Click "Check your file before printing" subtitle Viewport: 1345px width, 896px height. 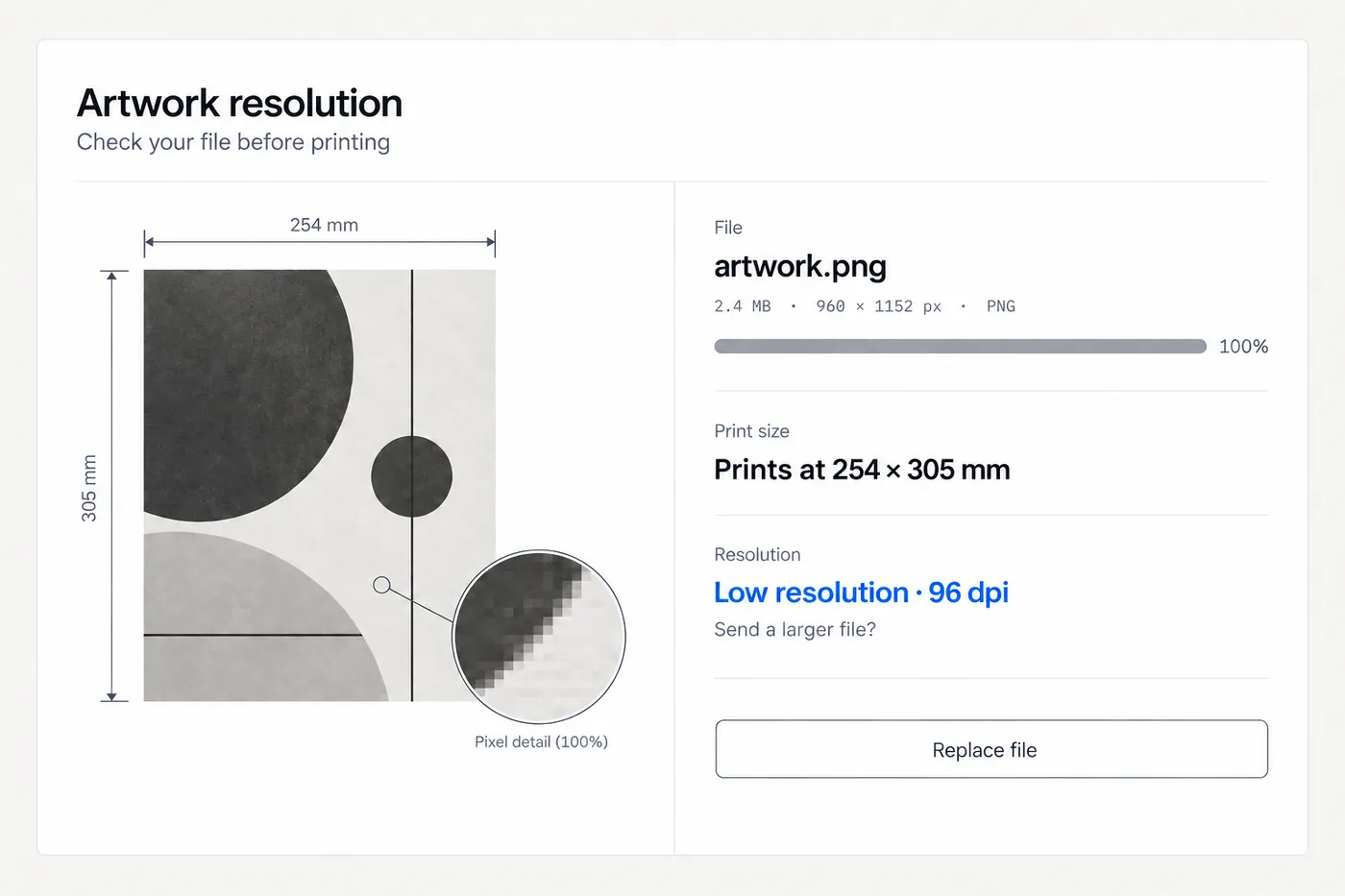tap(233, 142)
